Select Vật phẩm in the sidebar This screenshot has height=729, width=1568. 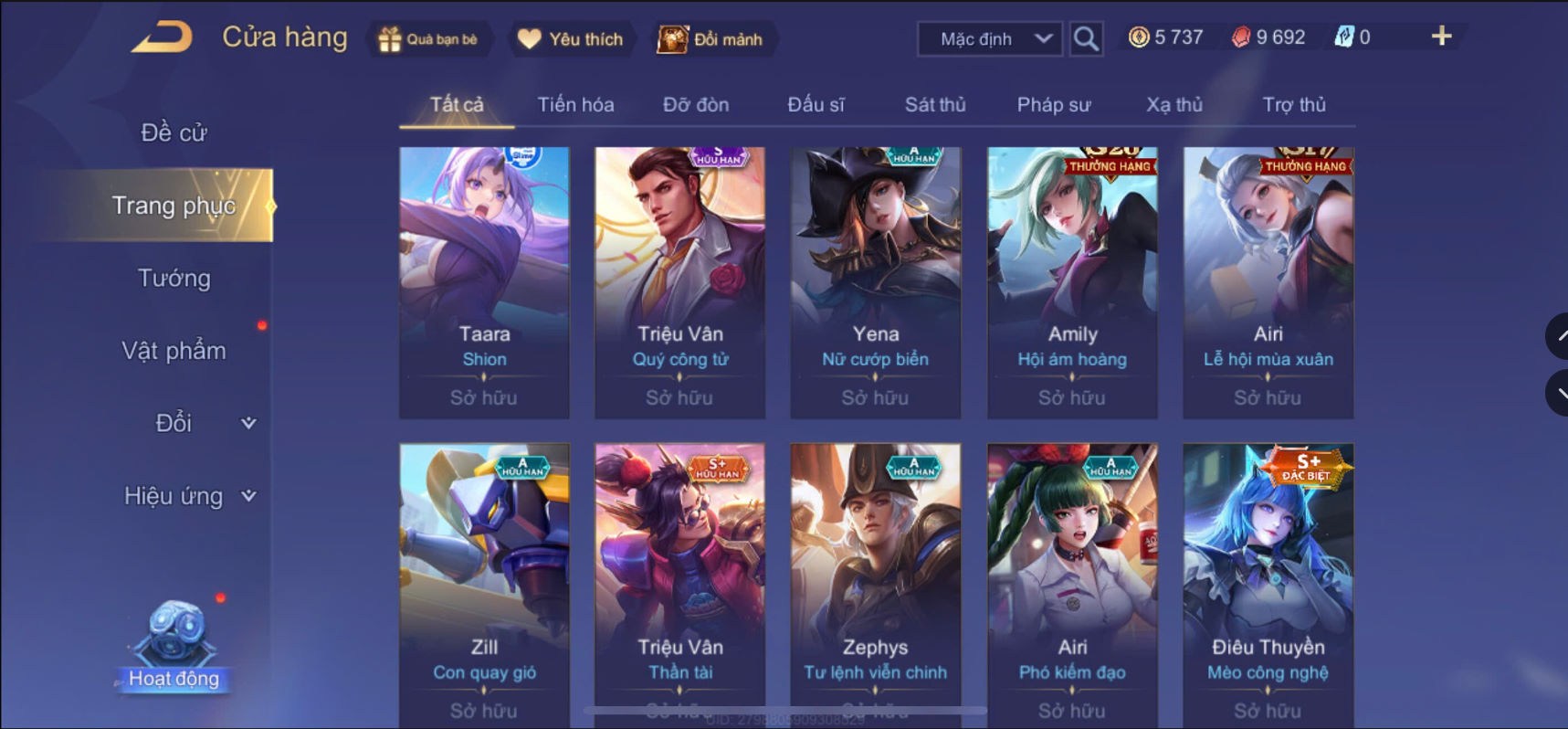tap(174, 351)
